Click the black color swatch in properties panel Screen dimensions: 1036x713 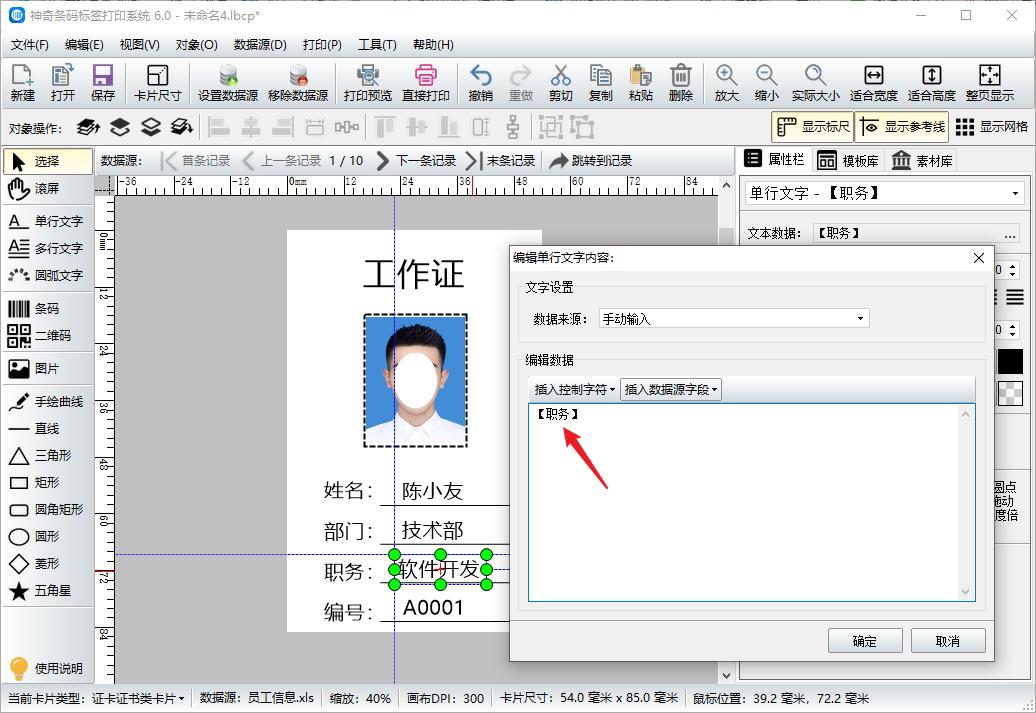1010,362
